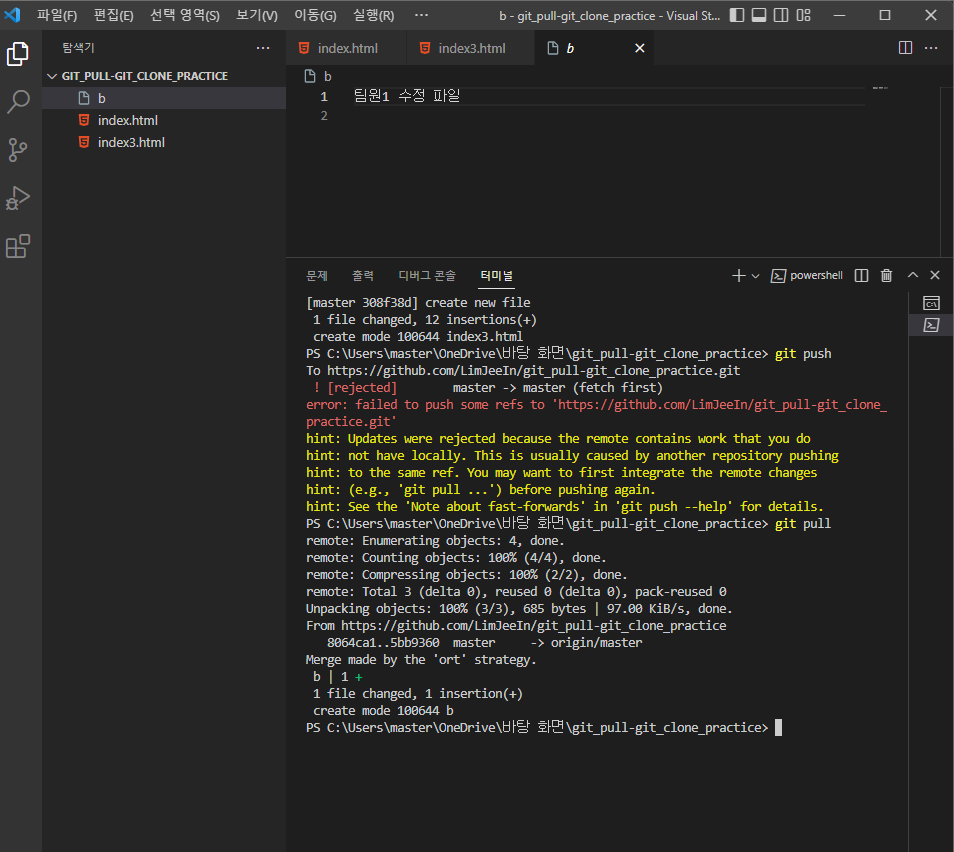Click the 'From https://github.com' repository link in terminal
The image size is (954, 852).
click(533, 626)
